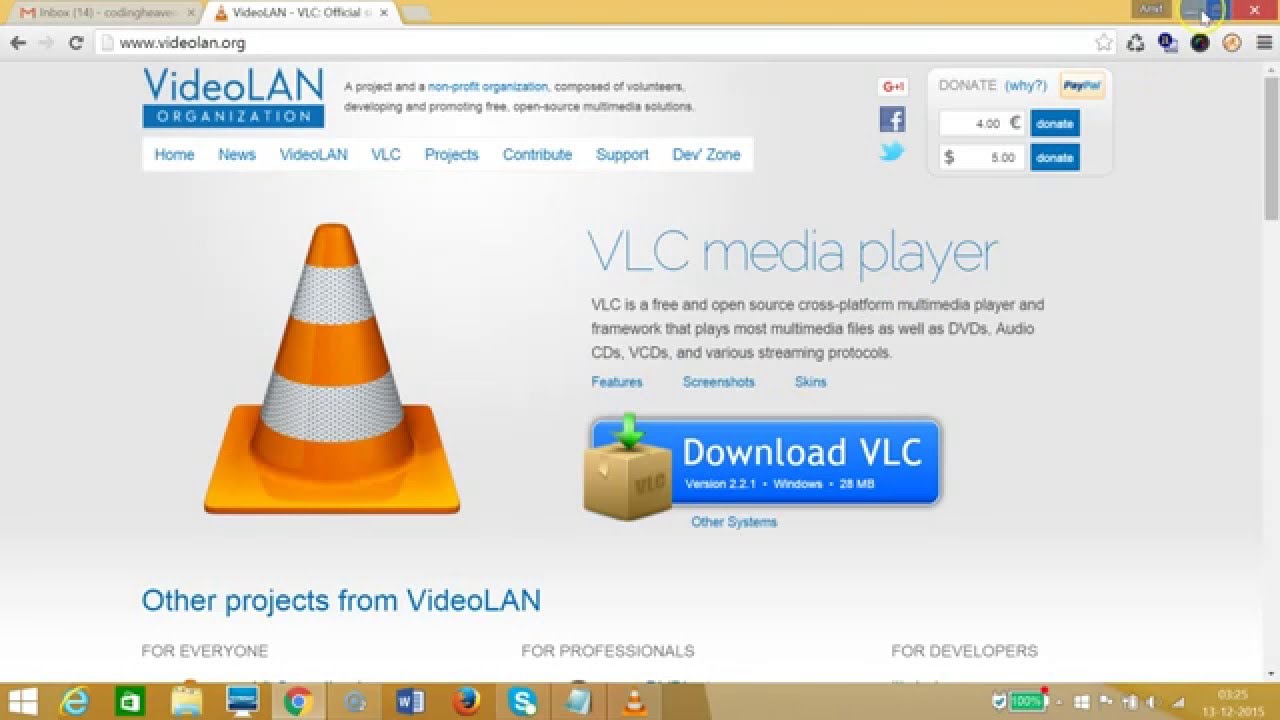The height and width of the screenshot is (720, 1280).
Task: Open the Skins link
Action: point(811,382)
